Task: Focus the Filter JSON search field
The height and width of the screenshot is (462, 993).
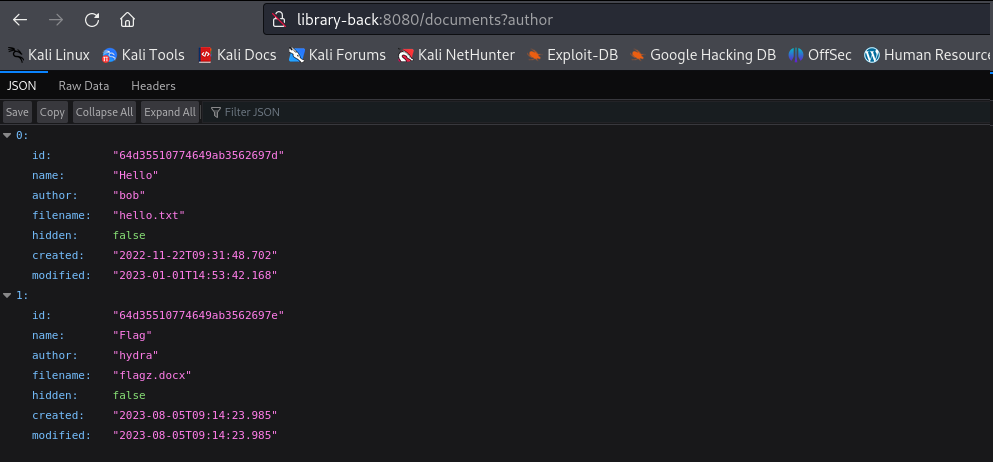Action: tap(595, 112)
